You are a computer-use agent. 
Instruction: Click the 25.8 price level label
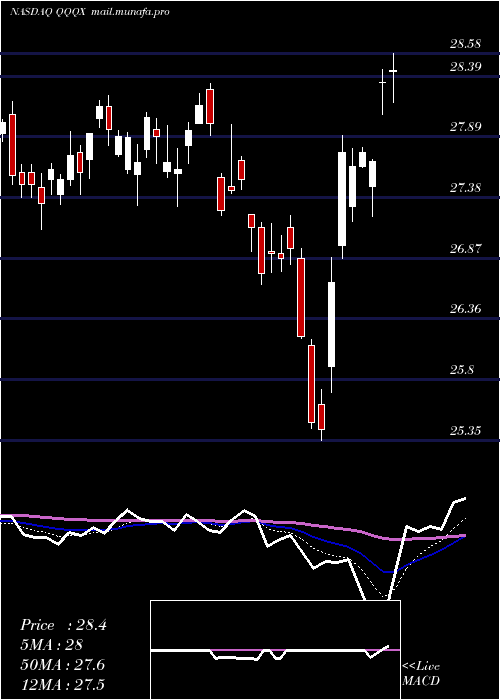(x=462, y=370)
